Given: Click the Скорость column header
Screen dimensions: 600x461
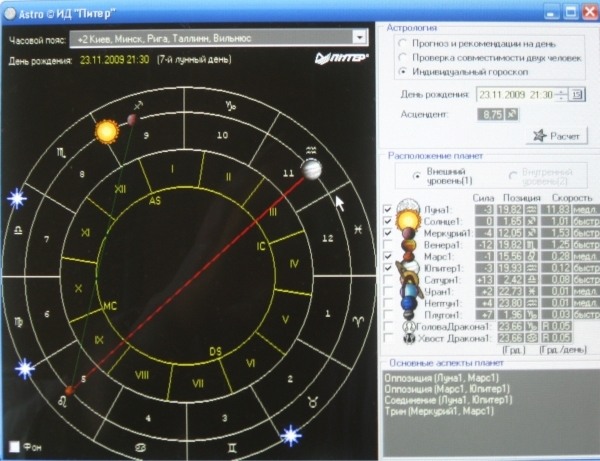Looking at the screenshot, I should (572, 198).
